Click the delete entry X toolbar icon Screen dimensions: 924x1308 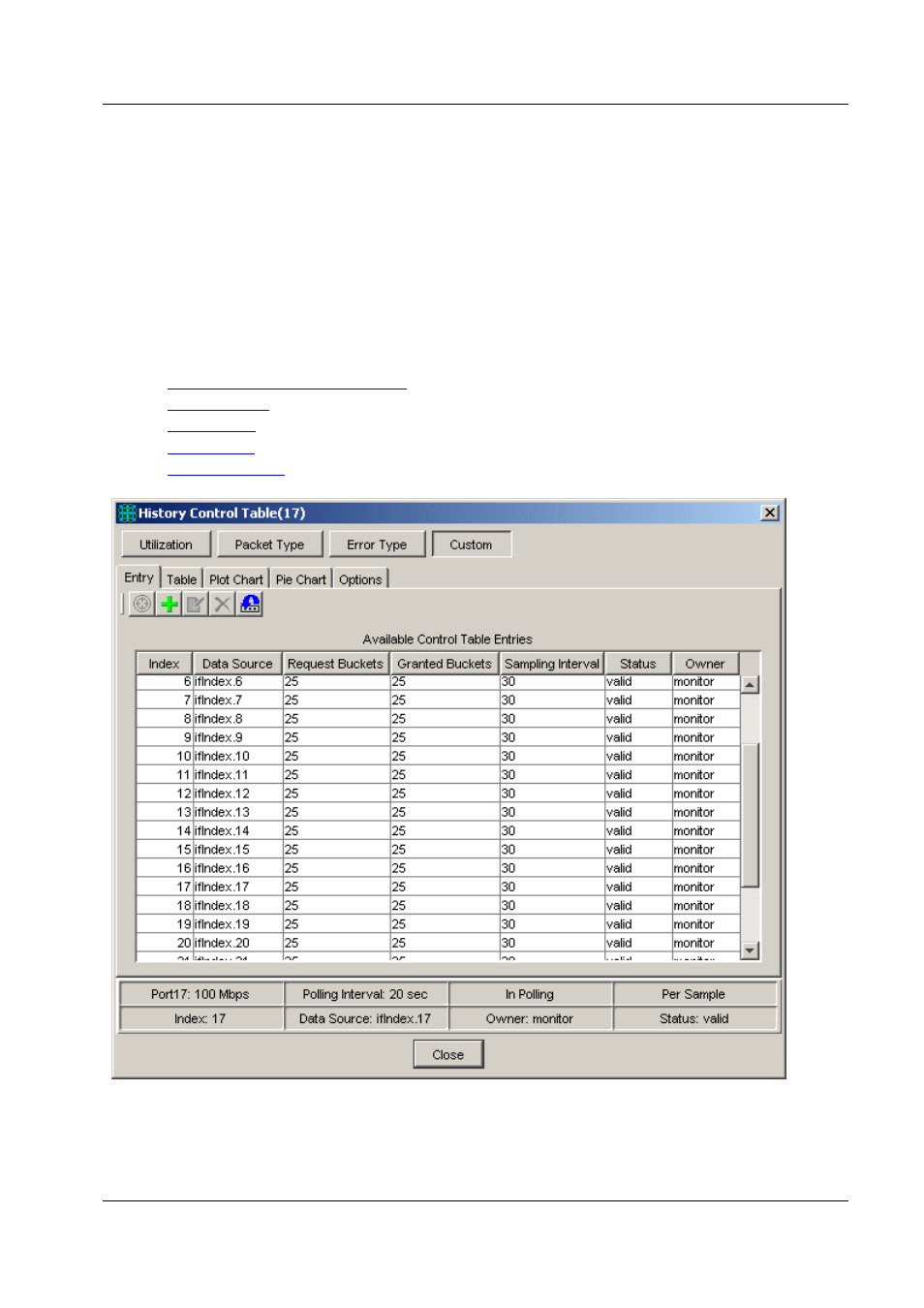click(223, 604)
